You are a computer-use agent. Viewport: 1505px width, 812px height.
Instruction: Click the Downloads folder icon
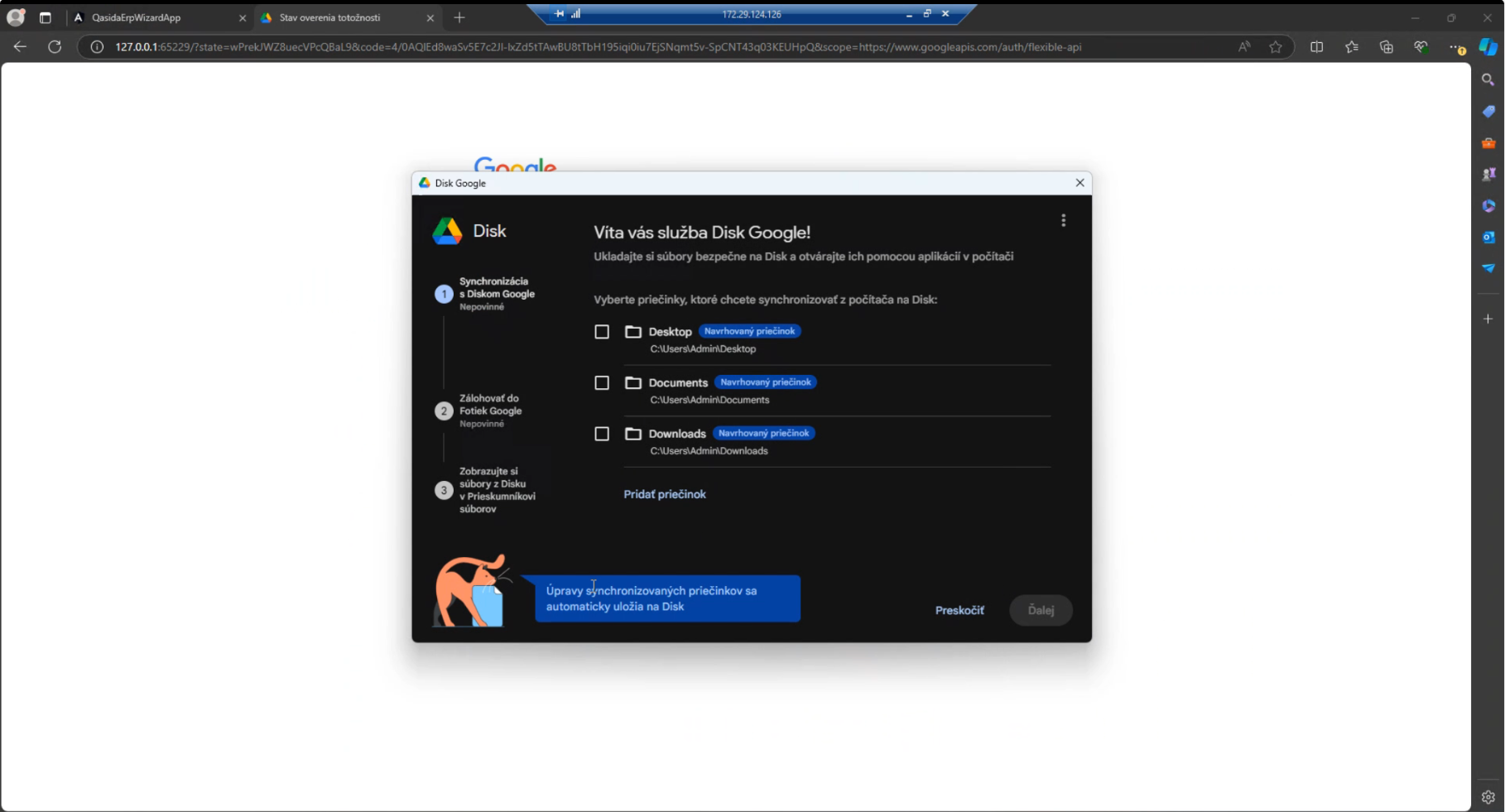pyautogui.click(x=633, y=434)
